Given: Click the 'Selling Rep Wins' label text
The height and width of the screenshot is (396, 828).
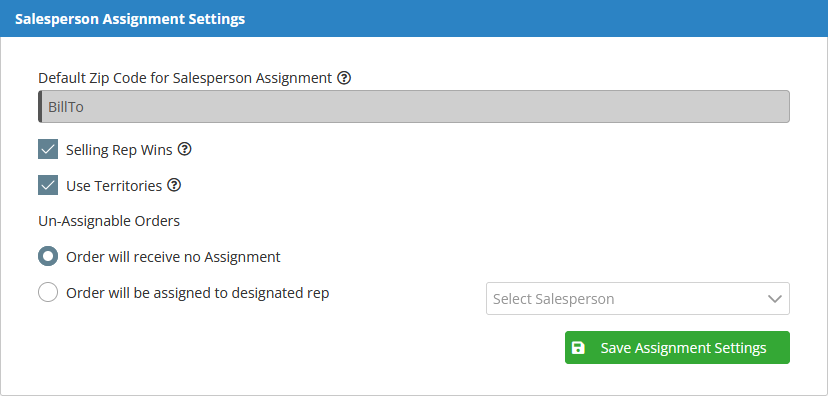Looking at the screenshot, I should pos(119,150).
